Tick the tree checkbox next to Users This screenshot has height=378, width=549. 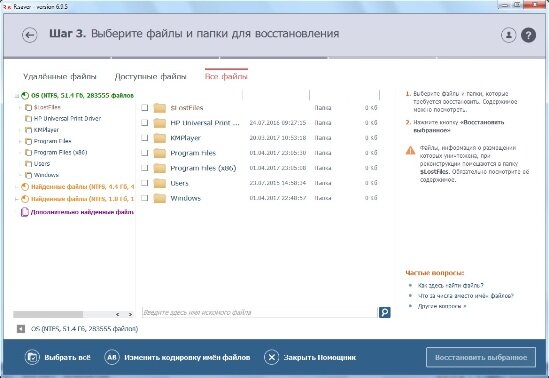click(28, 164)
